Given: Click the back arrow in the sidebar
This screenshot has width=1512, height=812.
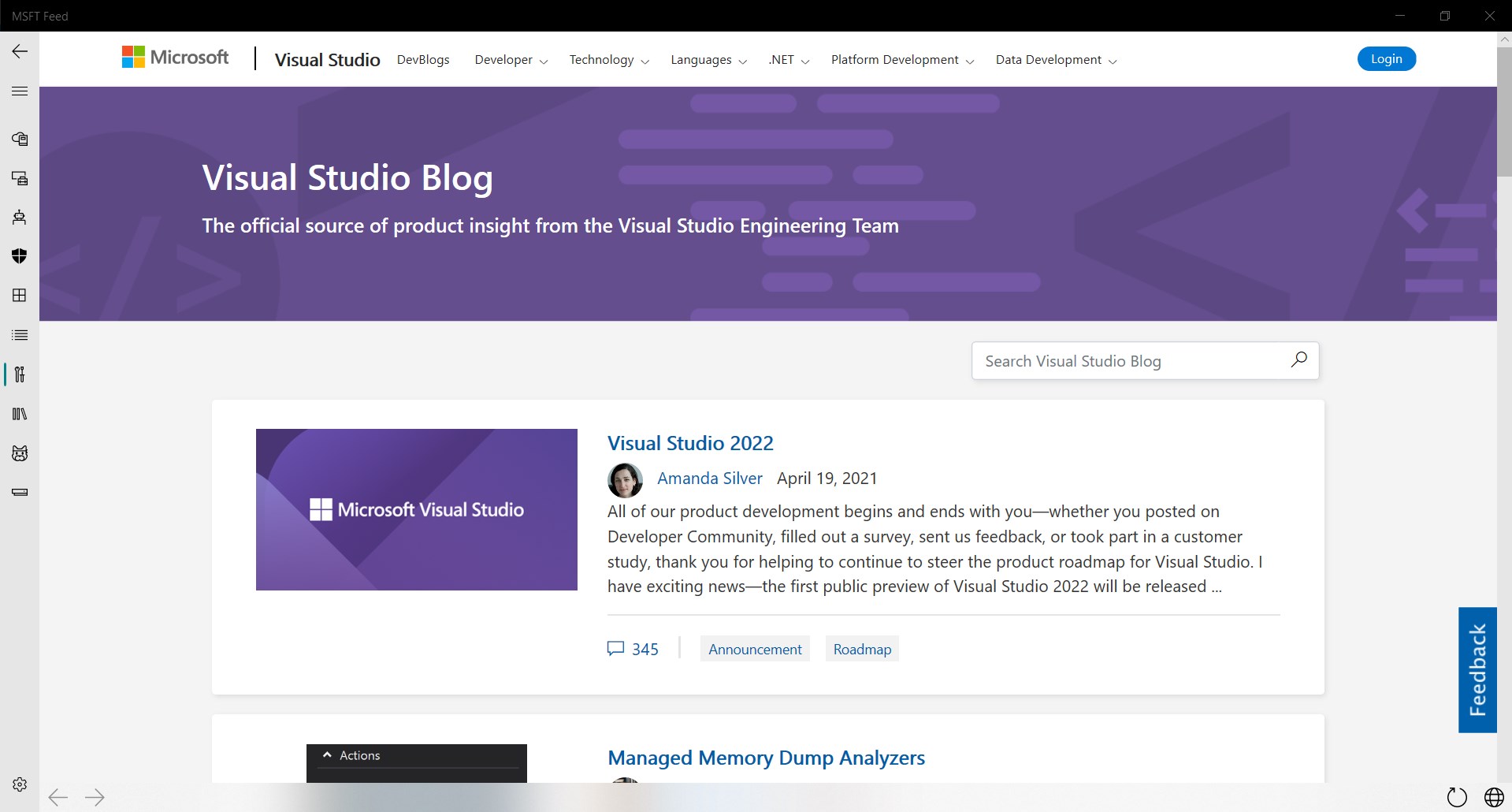Looking at the screenshot, I should tap(20, 51).
